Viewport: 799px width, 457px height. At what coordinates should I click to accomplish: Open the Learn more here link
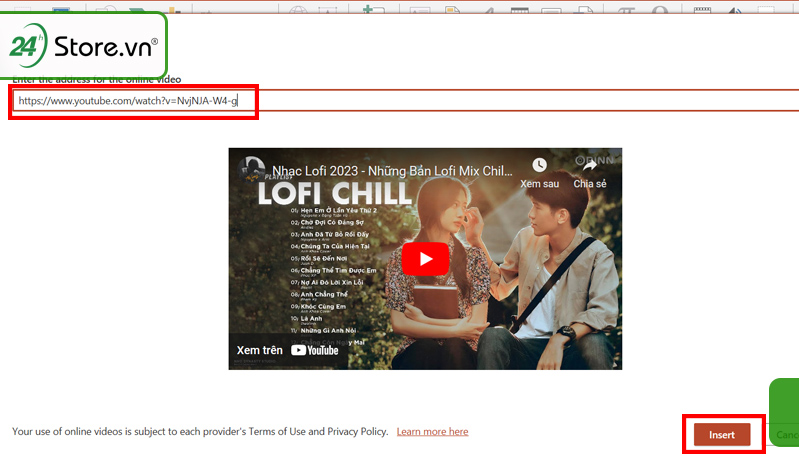432,432
